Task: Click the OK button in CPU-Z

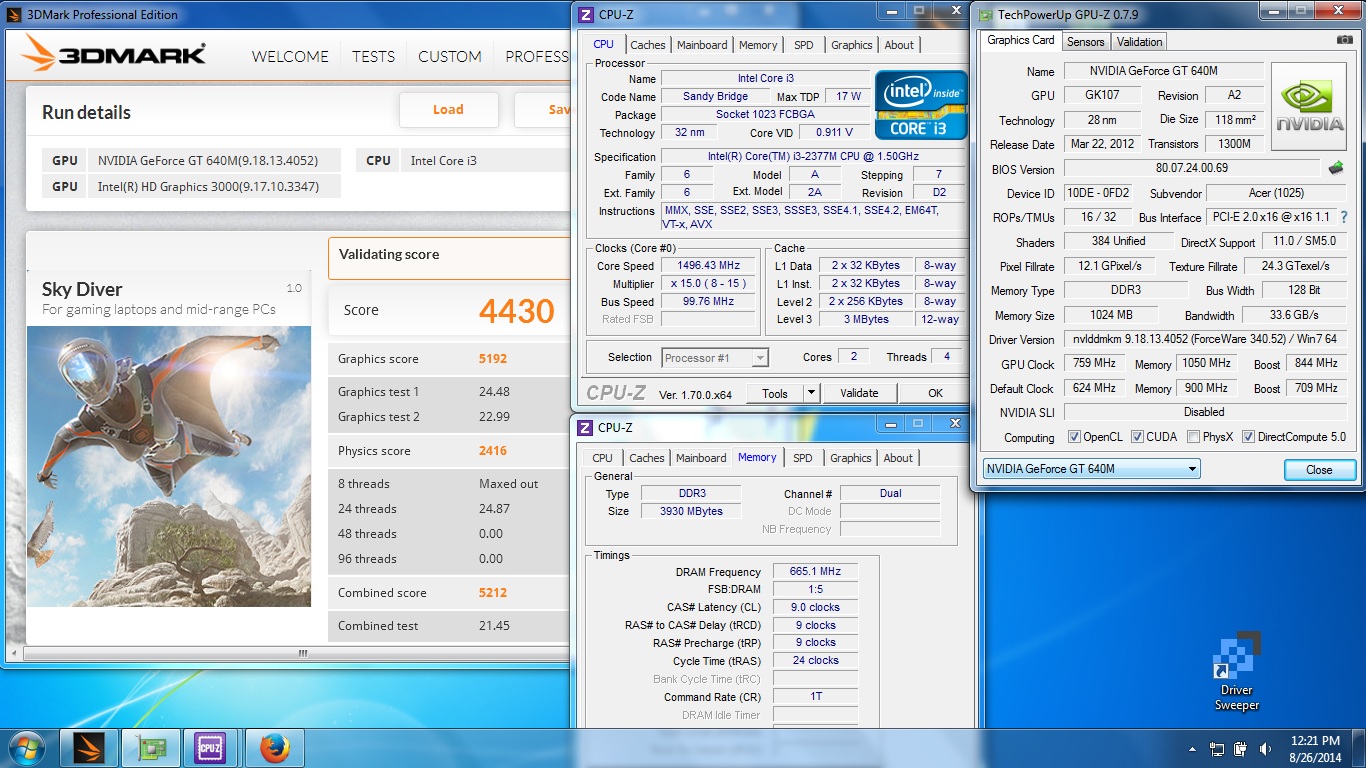Action: click(x=935, y=393)
